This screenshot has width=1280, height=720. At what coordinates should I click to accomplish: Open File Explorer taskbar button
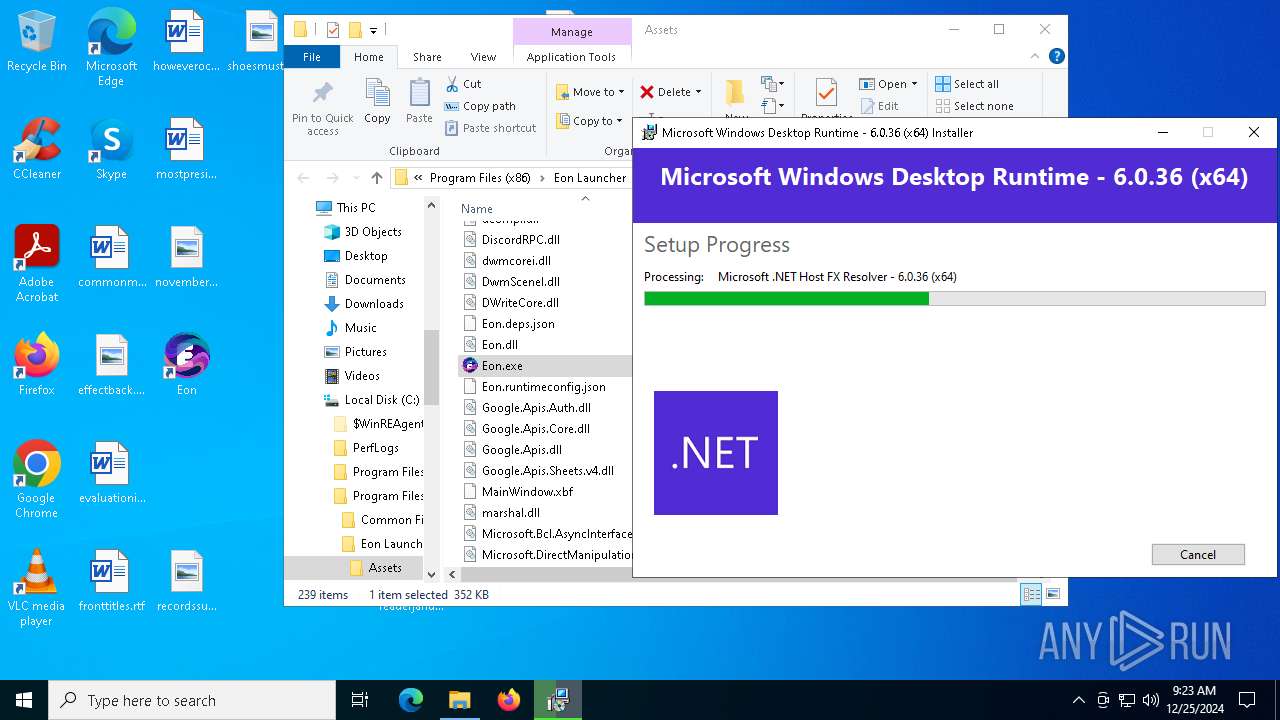pyautogui.click(x=459, y=700)
